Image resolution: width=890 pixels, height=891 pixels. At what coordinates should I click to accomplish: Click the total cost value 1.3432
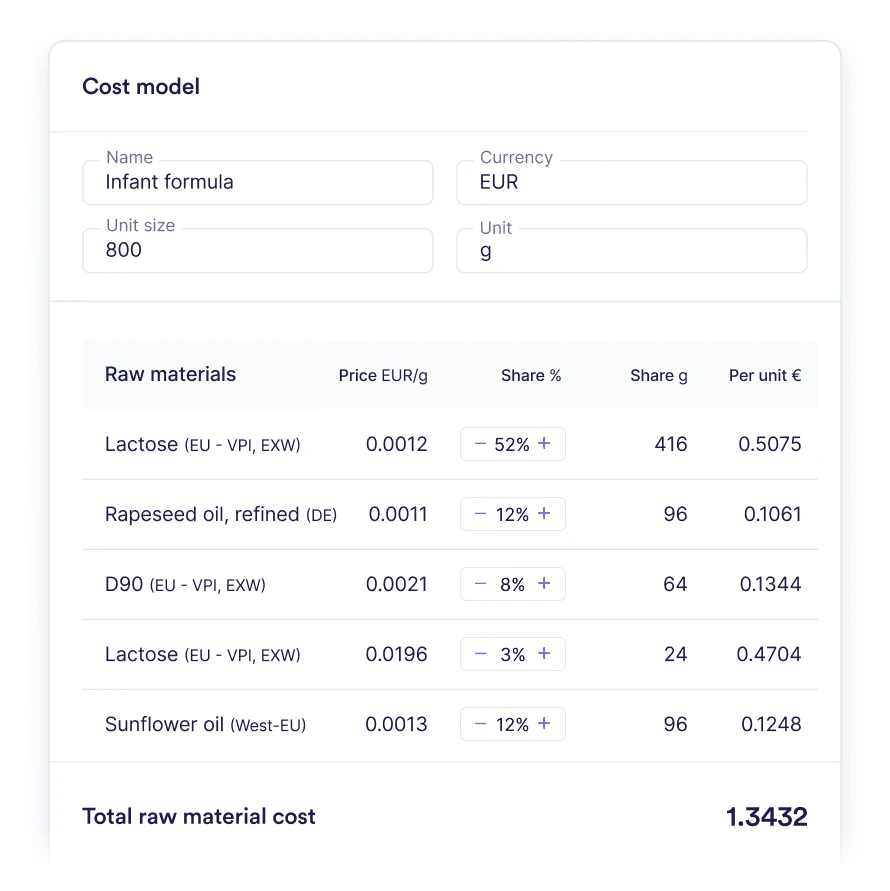point(767,817)
